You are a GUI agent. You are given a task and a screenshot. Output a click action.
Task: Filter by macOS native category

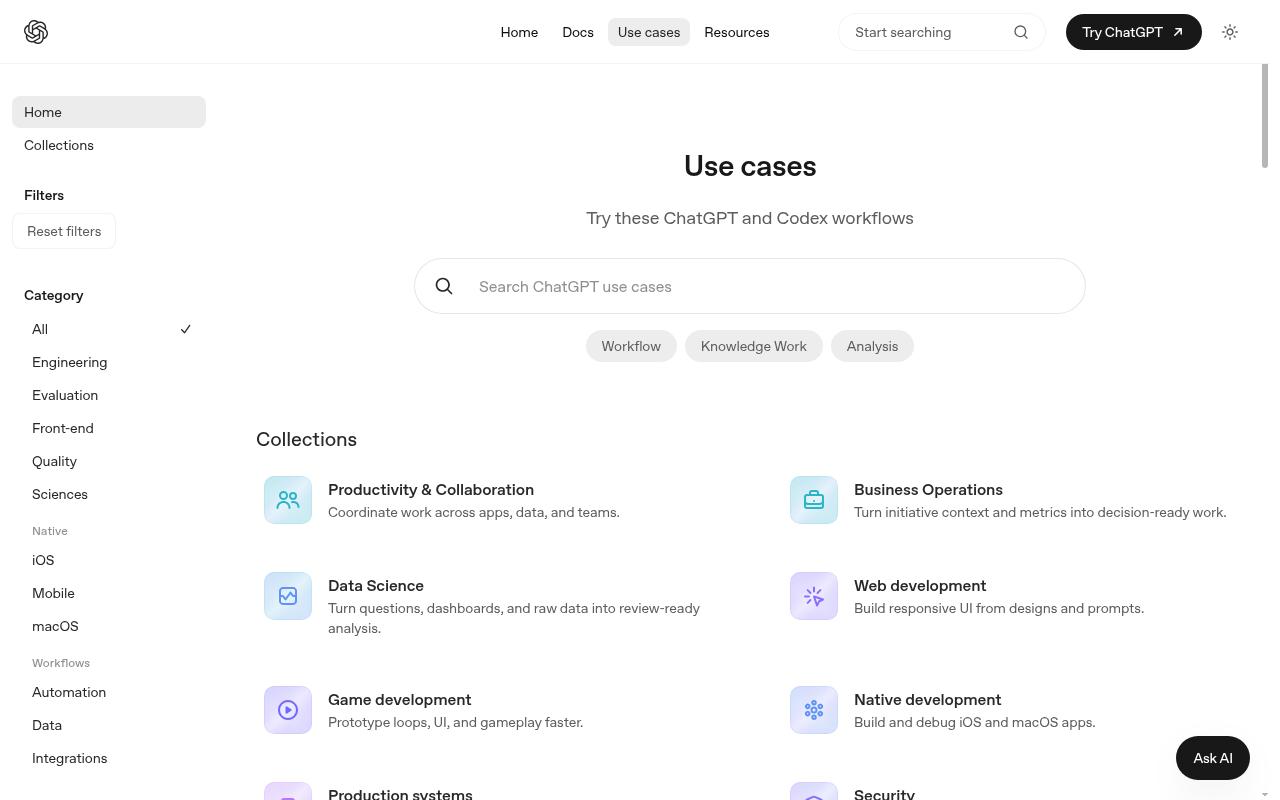tap(109, 626)
